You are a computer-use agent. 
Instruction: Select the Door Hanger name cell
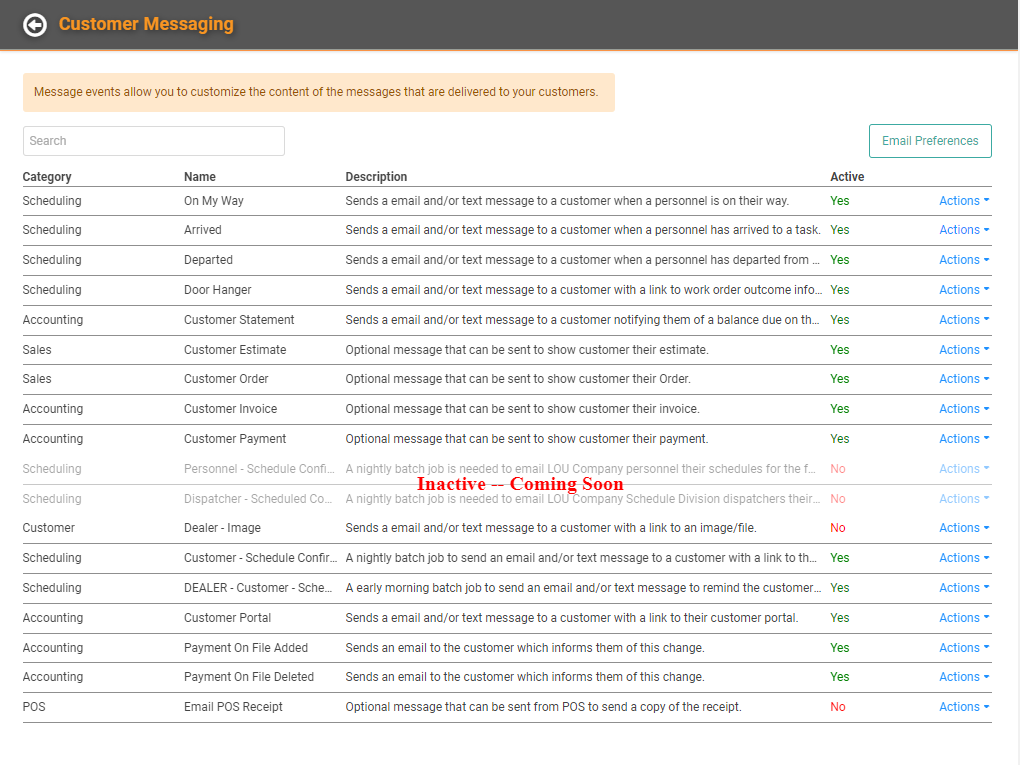[217, 290]
